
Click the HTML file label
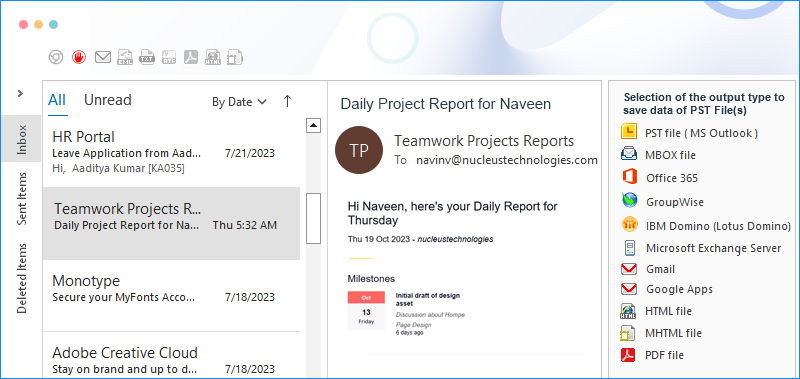tap(668, 311)
